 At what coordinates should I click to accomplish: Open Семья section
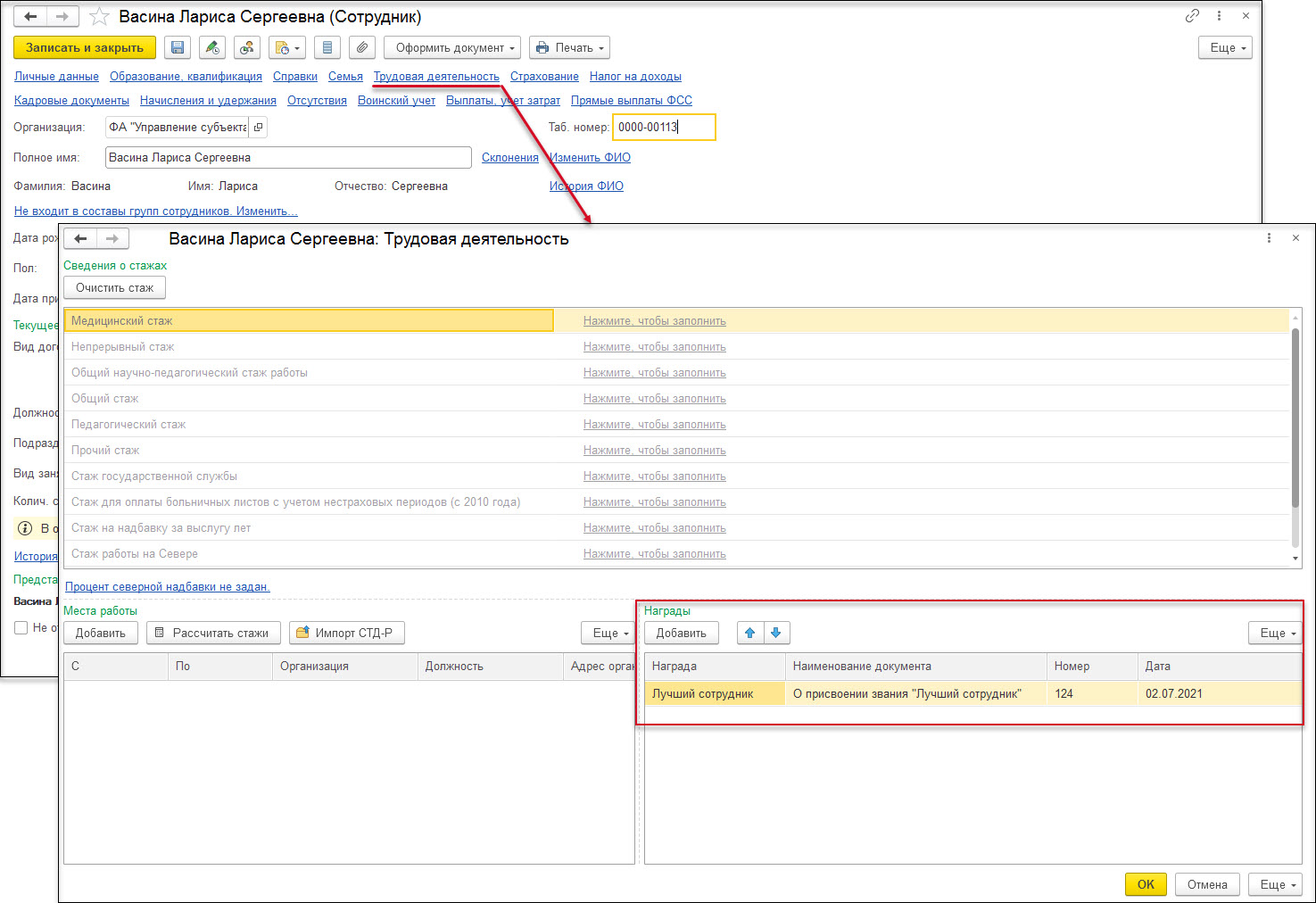[x=345, y=77]
